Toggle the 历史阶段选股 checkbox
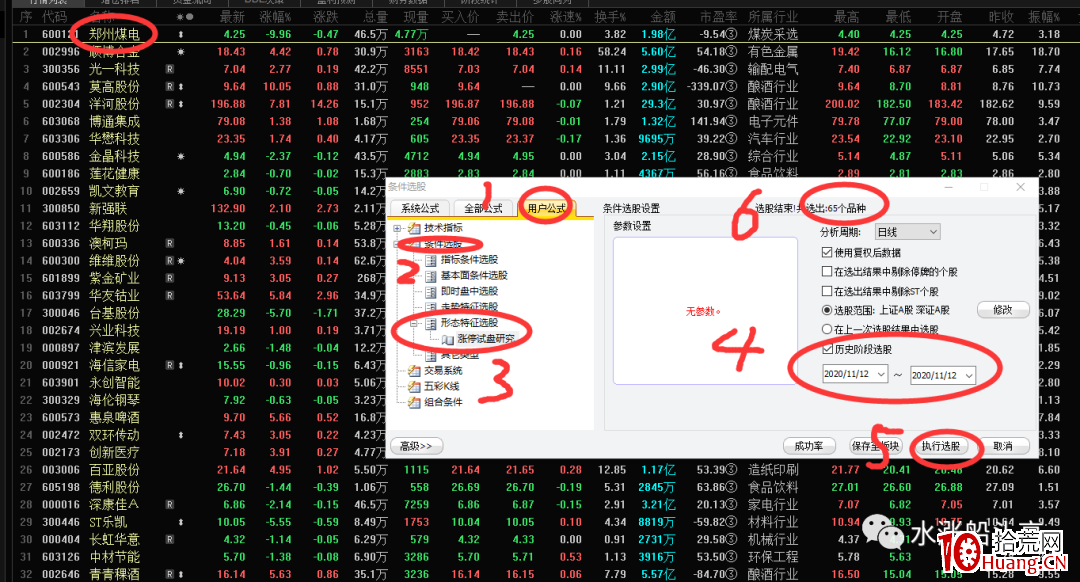The width and height of the screenshot is (1080, 582). [827, 350]
